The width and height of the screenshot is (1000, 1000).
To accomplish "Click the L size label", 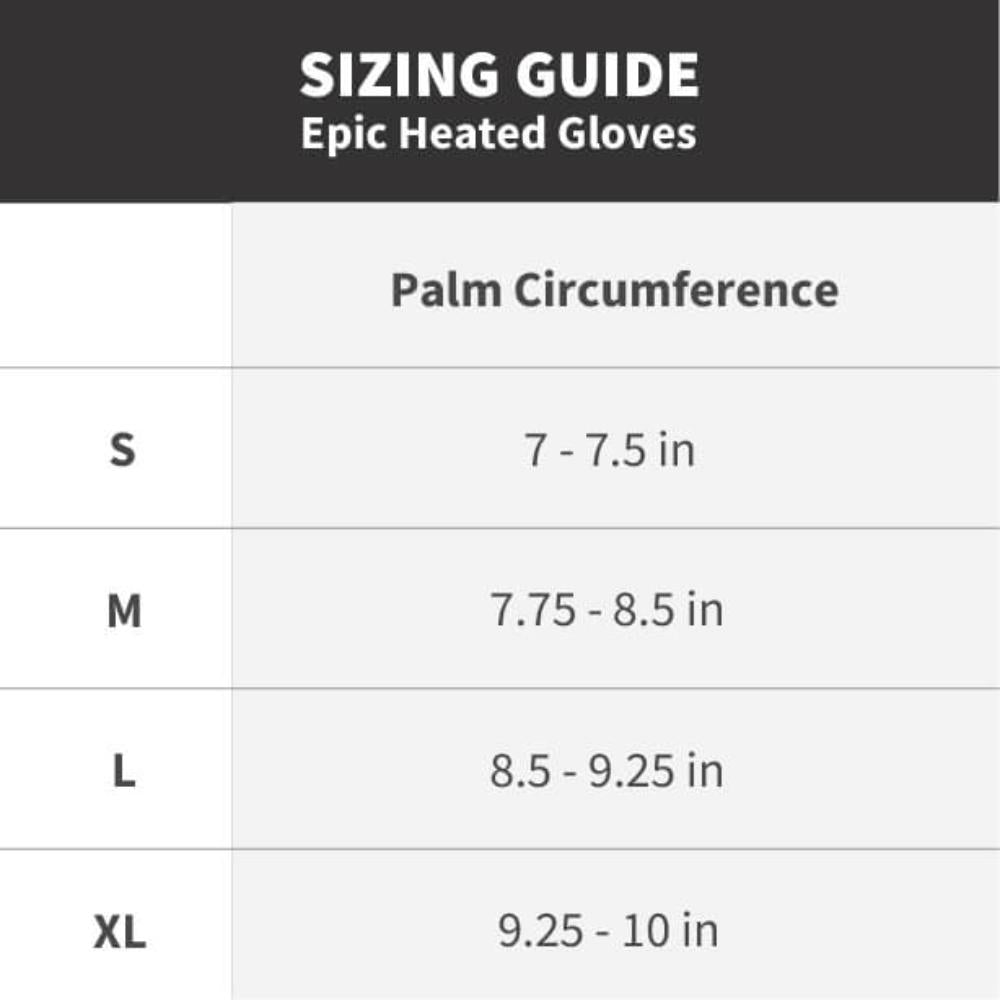I will (124, 771).
